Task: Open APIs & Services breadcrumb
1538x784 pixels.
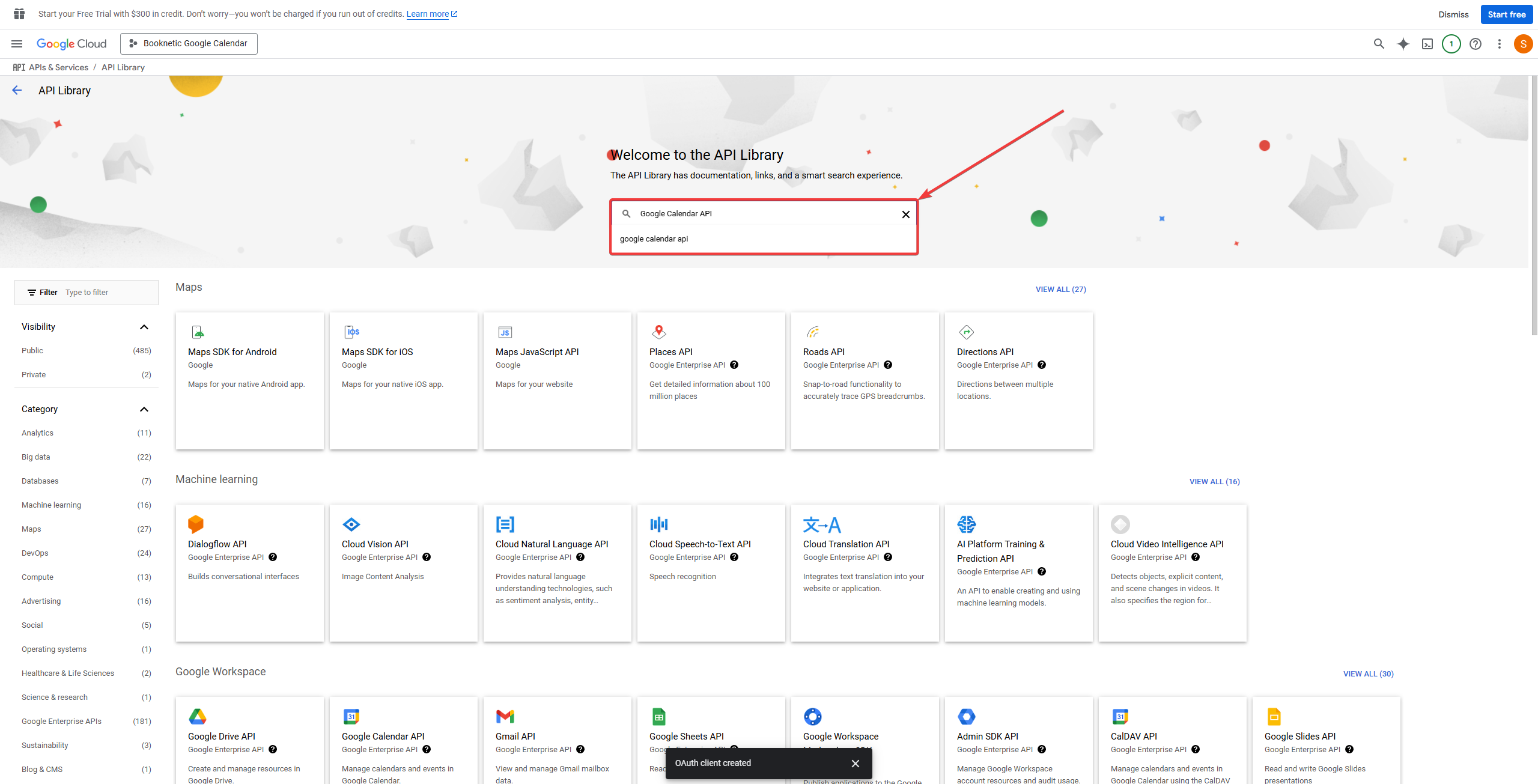Action: pyautogui.click(x=58, y=67)
